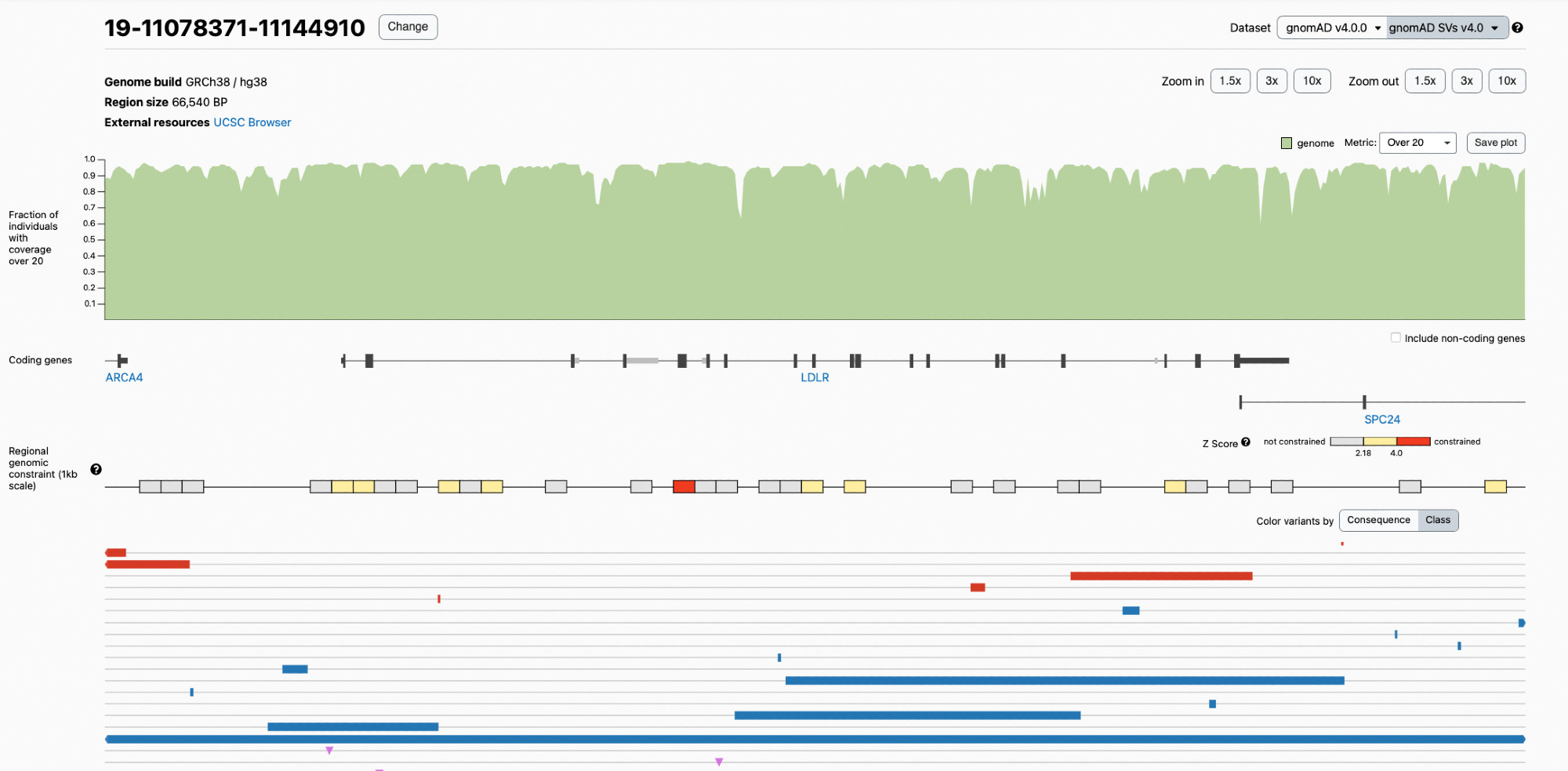Open the Z Score help icon

1245,442
